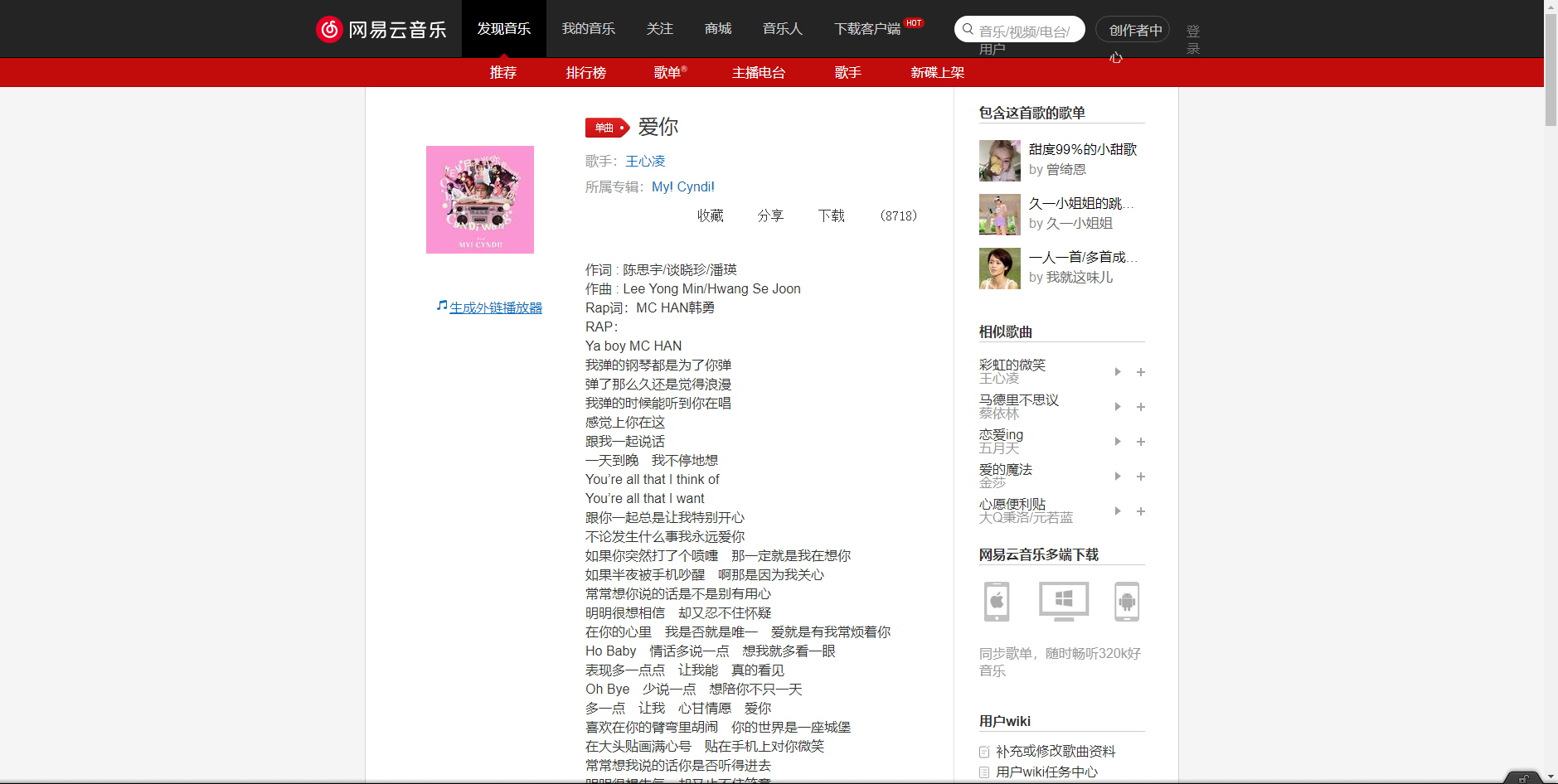
Task: Click the red 单曲 tag badge
Action: [606, 127]
